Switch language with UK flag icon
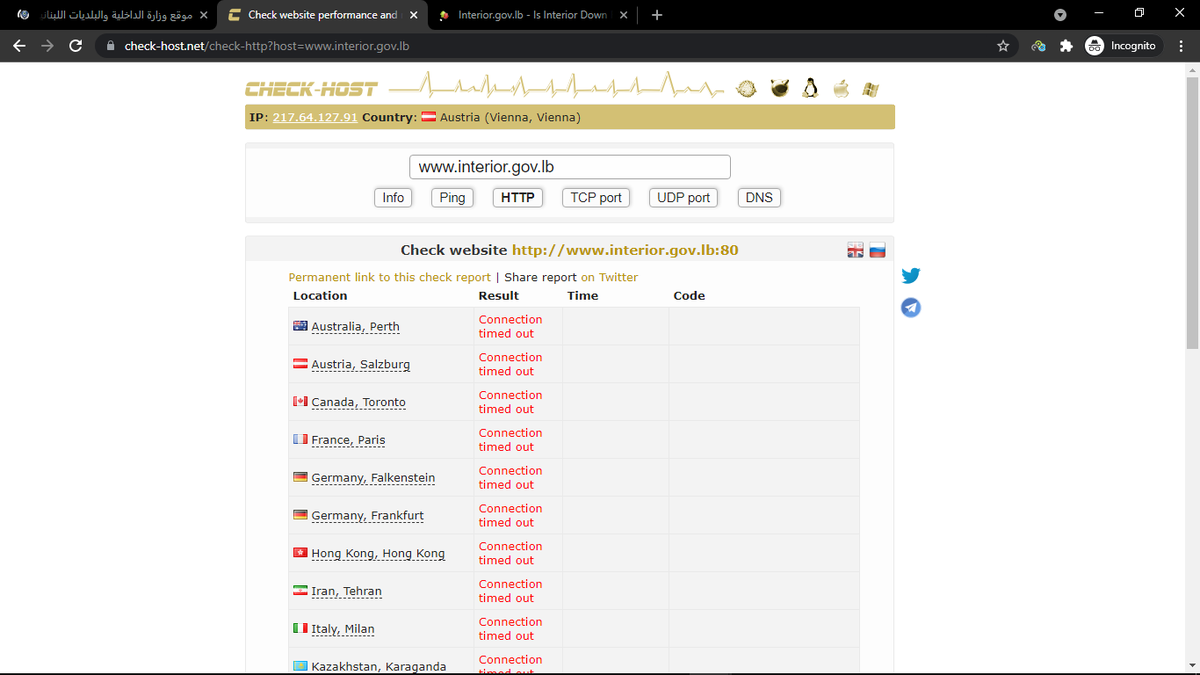 (856, 250)
